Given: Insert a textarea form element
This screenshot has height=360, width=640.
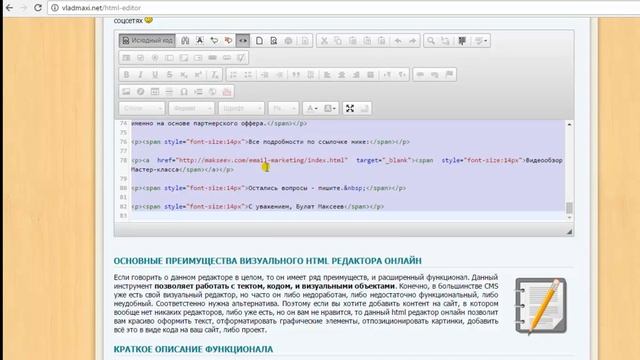Looking at the screenshot, I should pyautogui.click(x=184, y=58).
